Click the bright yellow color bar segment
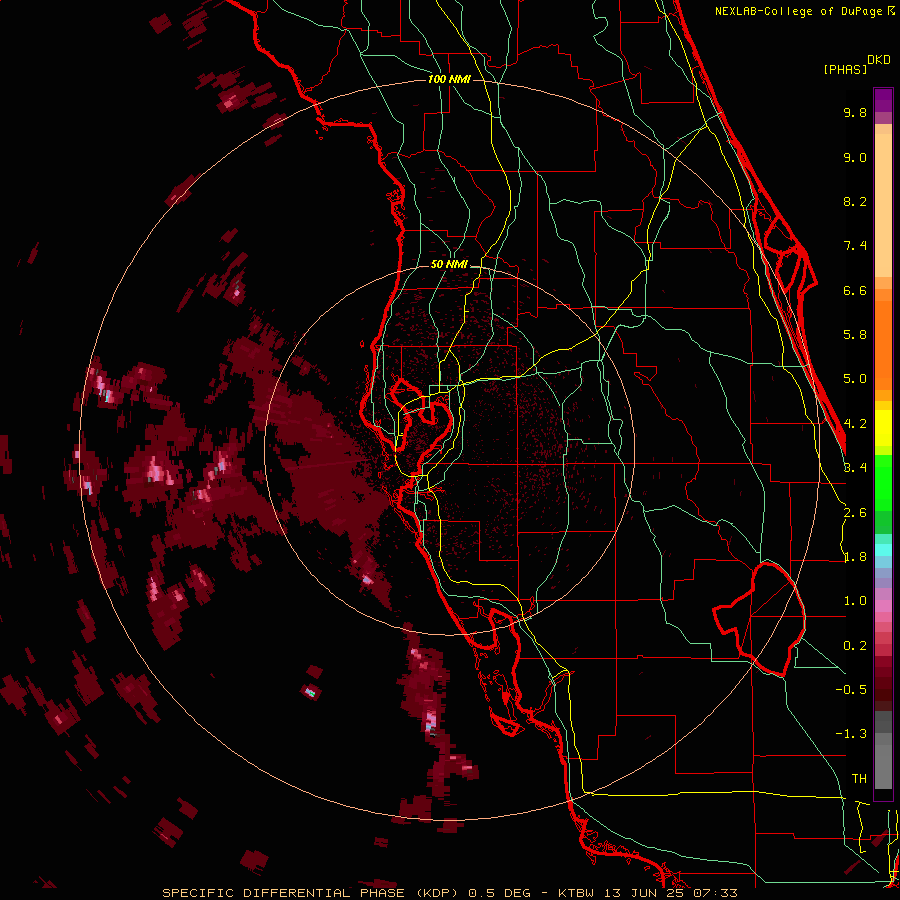 click(x=883, y=428)
